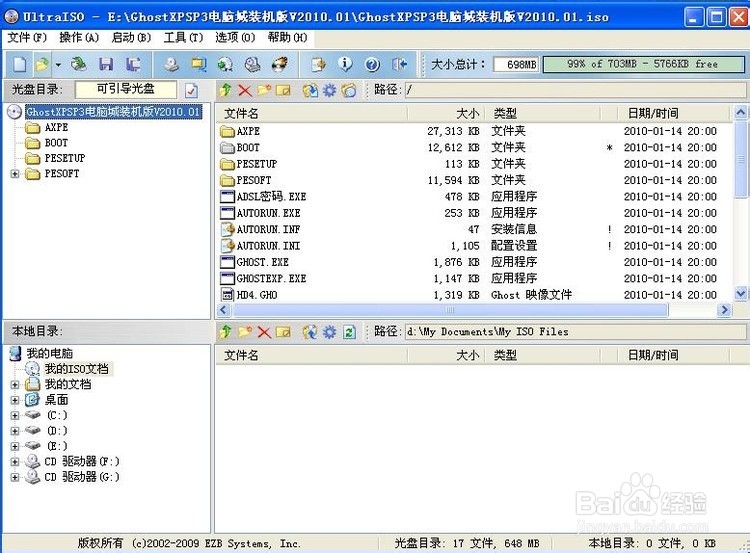Viewport: 750px width, 553px height.
Task: Expand the (C:) drive node
Action: [15, 415]
